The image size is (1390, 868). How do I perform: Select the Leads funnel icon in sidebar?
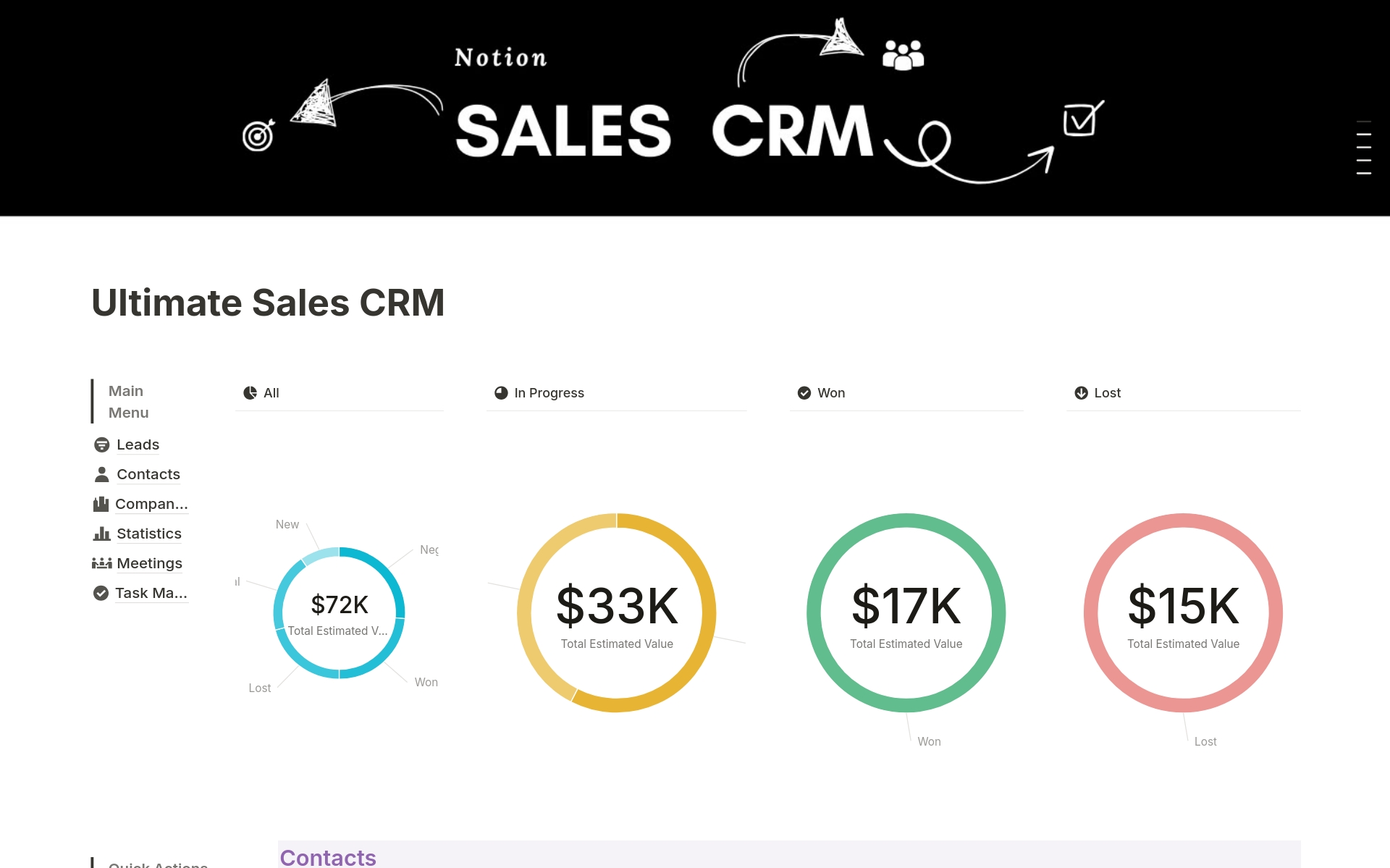[101, 444]
